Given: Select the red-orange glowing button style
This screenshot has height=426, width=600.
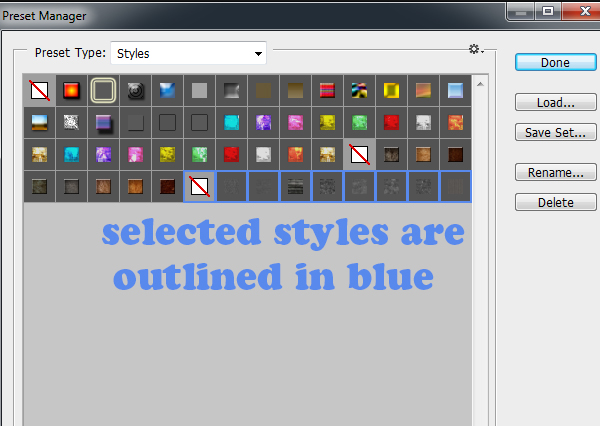Looking at the screenshot, I should pos(72,91).
